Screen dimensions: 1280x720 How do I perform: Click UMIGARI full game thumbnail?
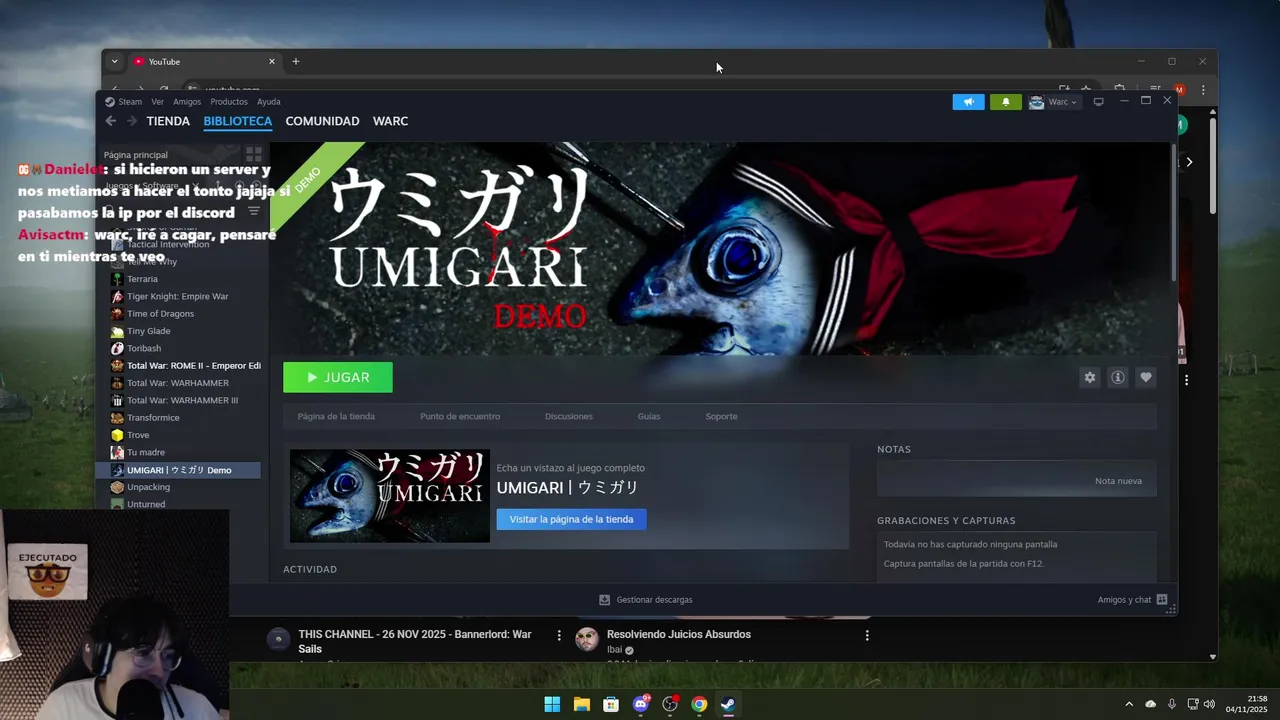(390, 496)
